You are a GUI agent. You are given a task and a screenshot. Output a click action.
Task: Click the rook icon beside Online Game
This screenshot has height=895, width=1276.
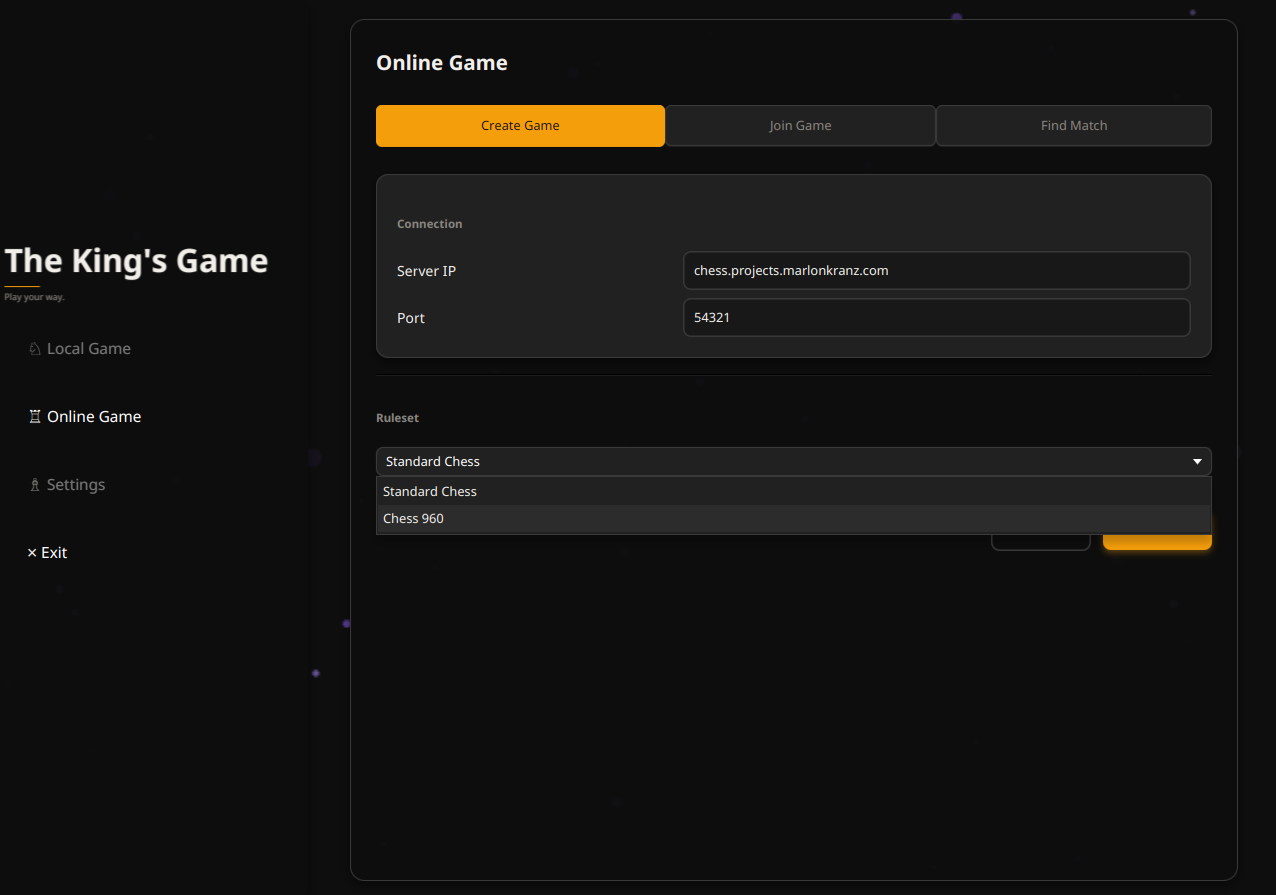[x=35, y=417]
